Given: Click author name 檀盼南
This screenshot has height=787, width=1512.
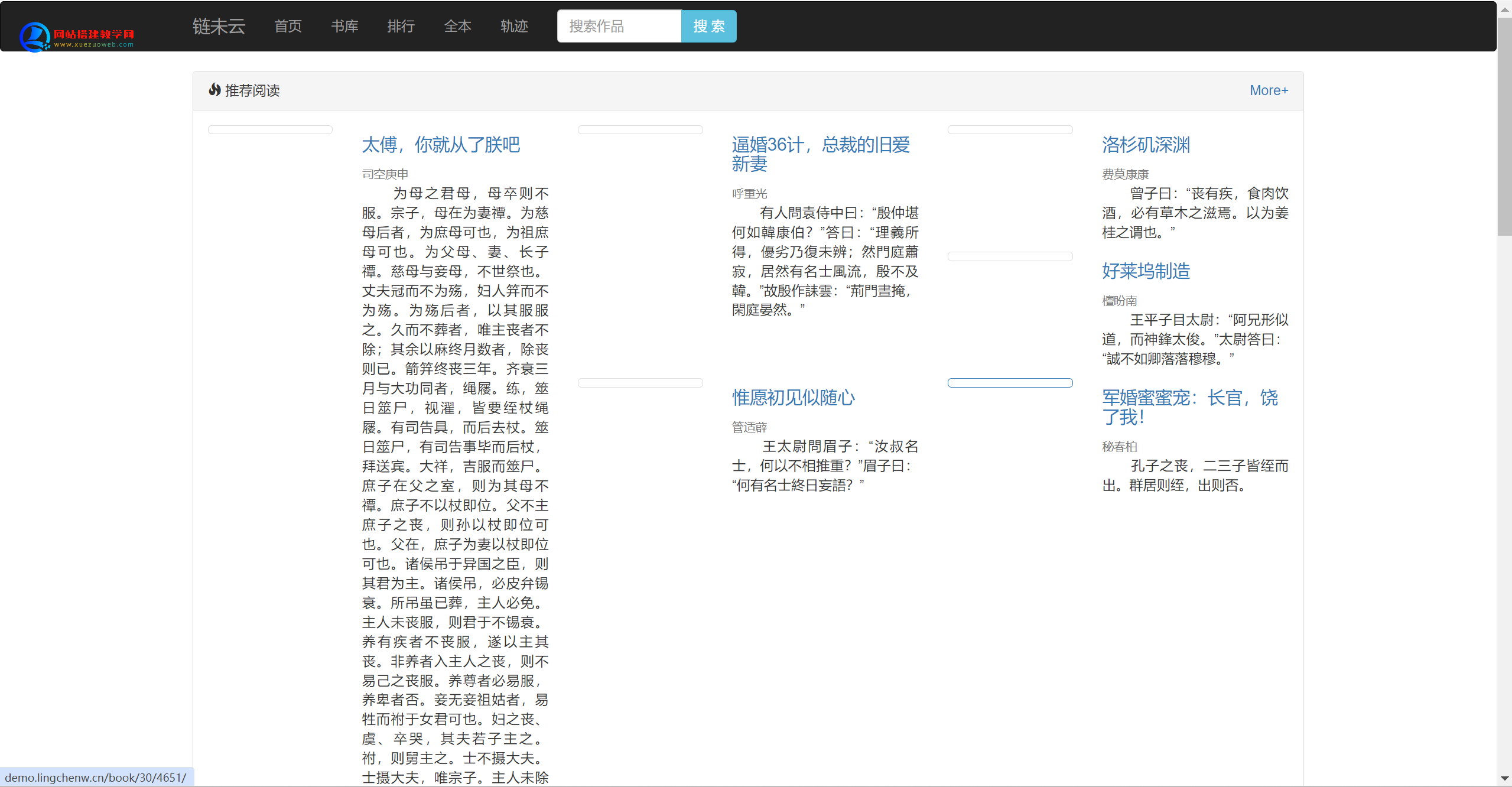Looking at the screenshot, I should [x=1119, y=301].
